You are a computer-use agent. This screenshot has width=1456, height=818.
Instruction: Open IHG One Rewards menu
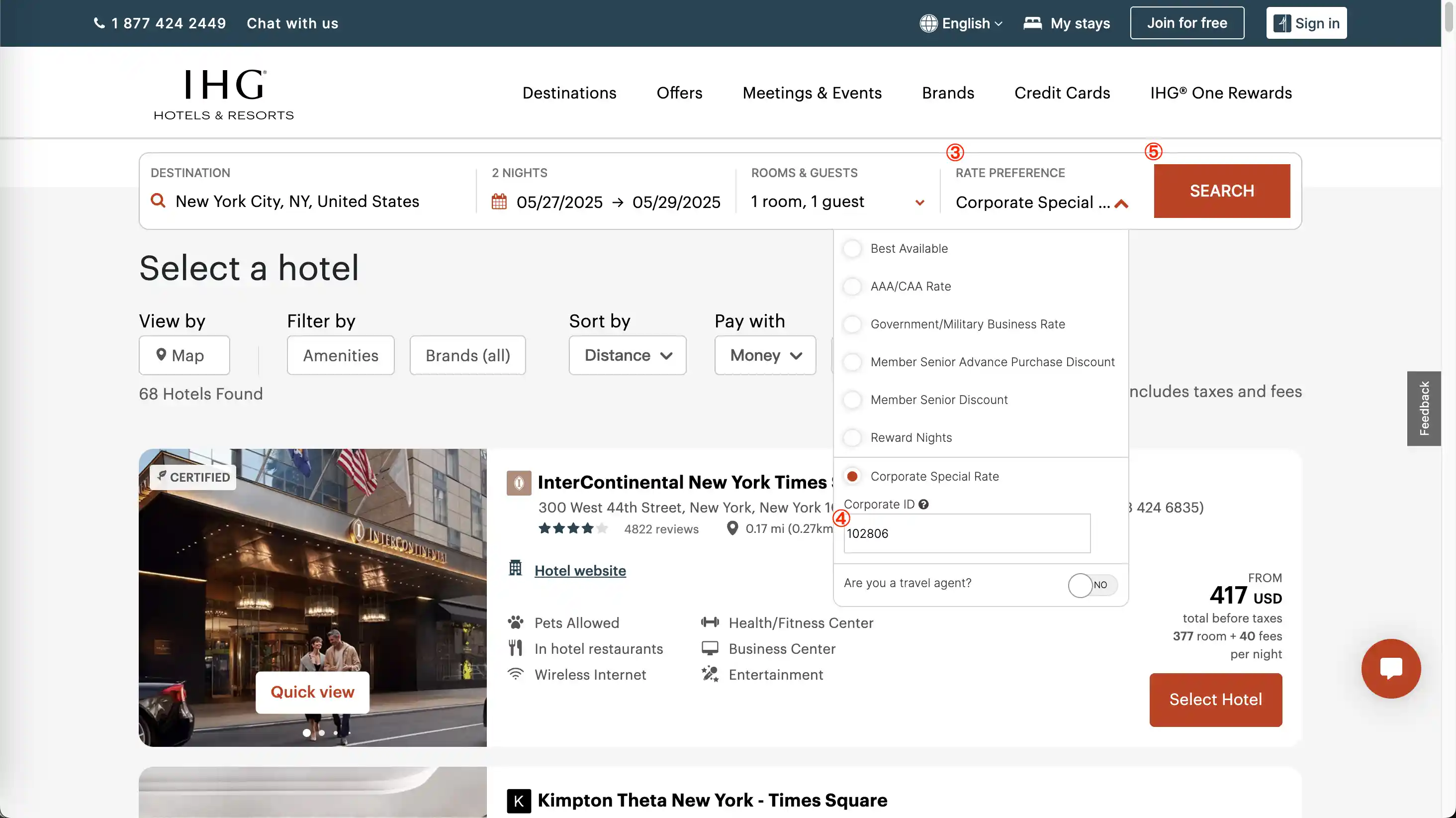point(1220,93)
